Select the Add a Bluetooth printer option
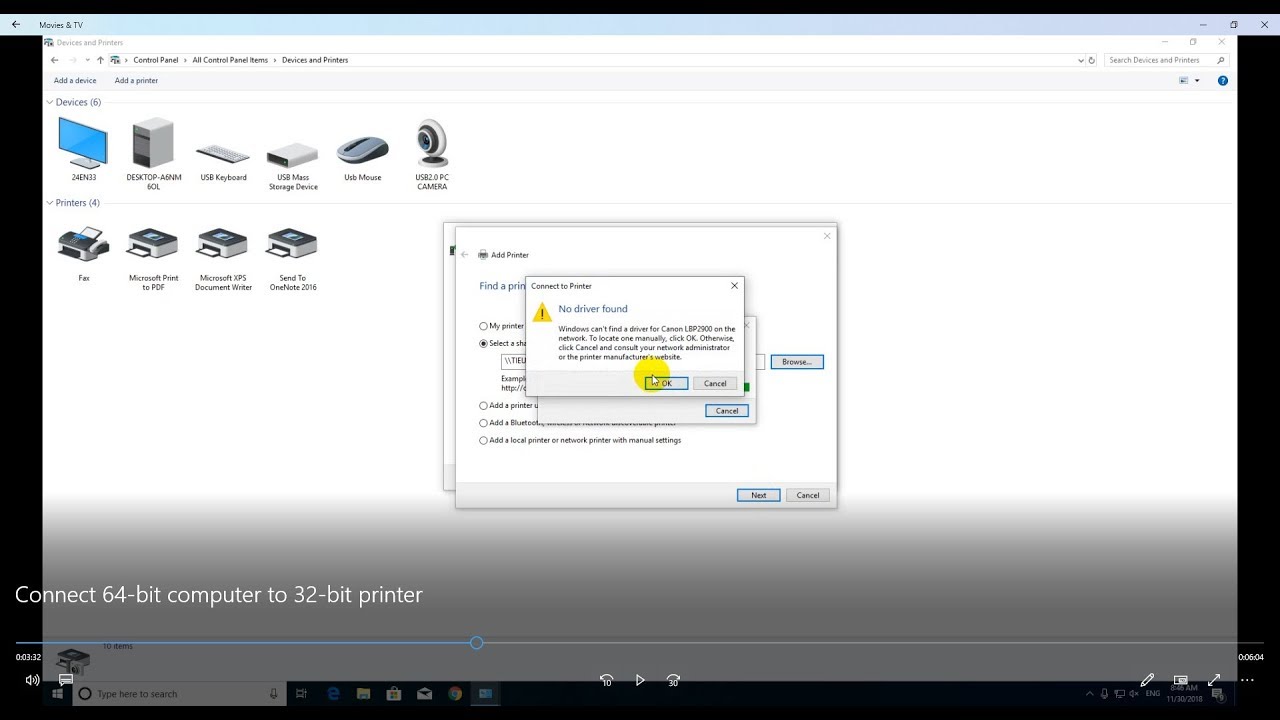The image size is (1280, 720). 483,423
